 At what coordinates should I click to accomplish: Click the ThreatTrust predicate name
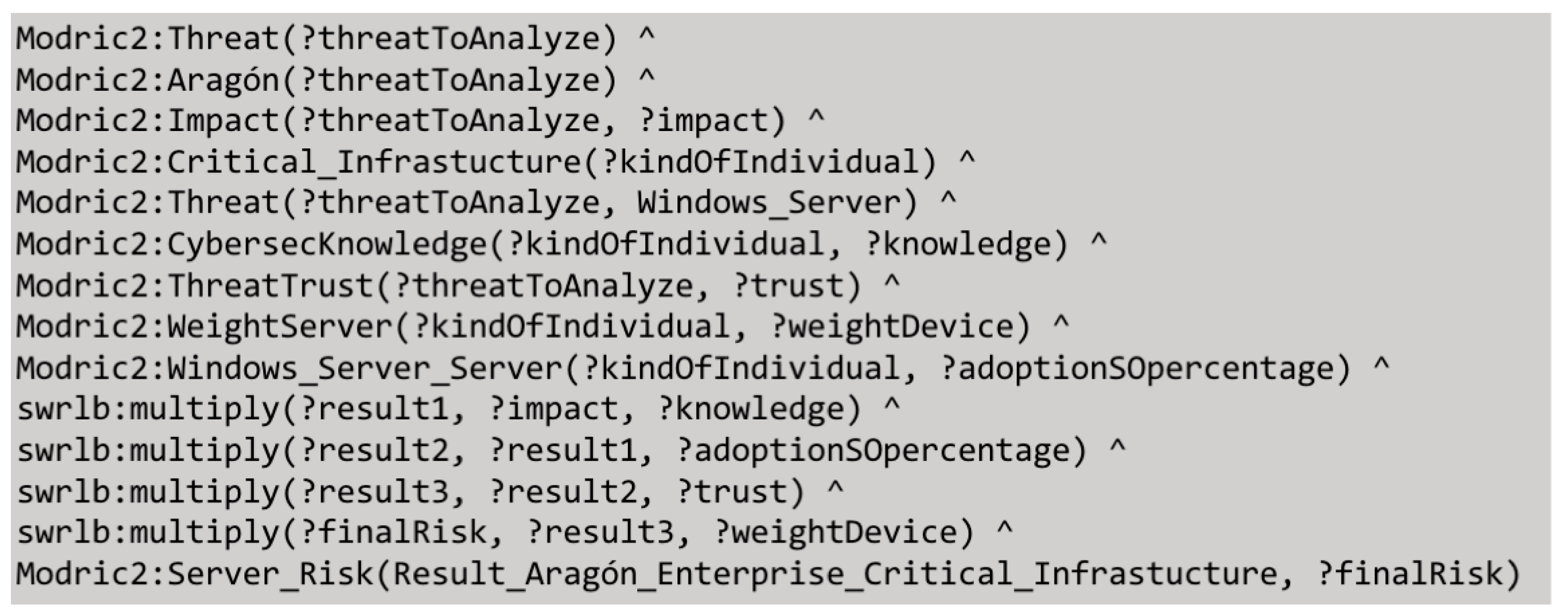(x=270, y=285)
